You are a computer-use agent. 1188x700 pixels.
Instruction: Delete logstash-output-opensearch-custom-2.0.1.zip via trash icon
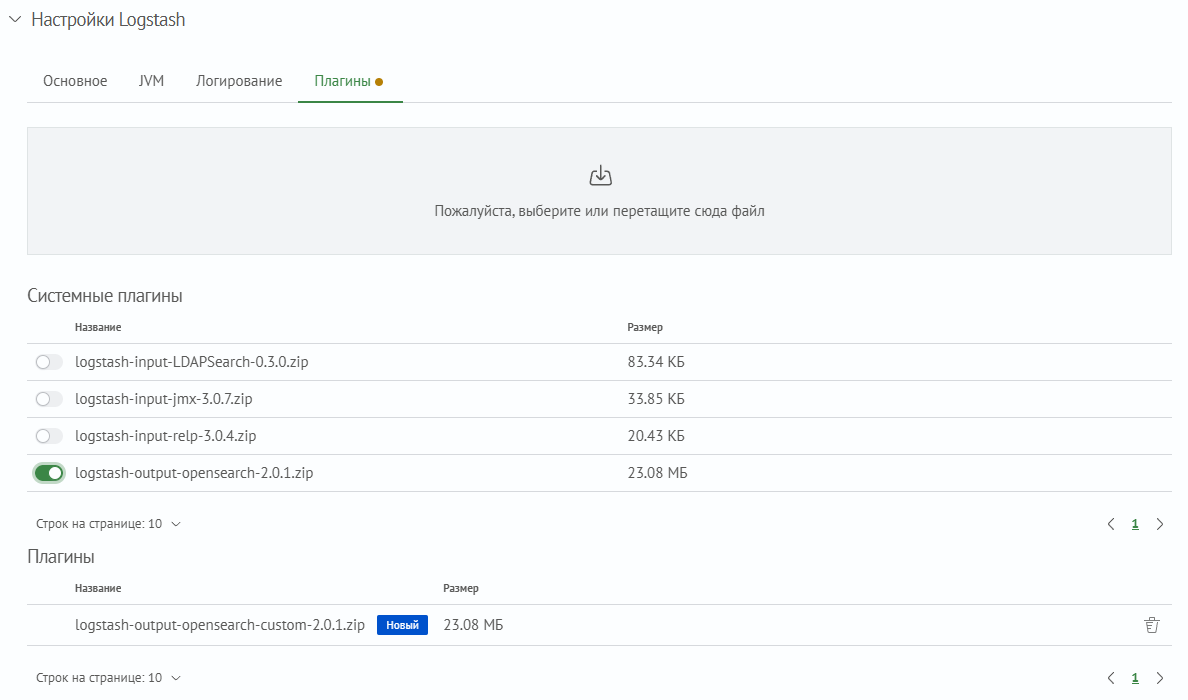coord(1151,624)
